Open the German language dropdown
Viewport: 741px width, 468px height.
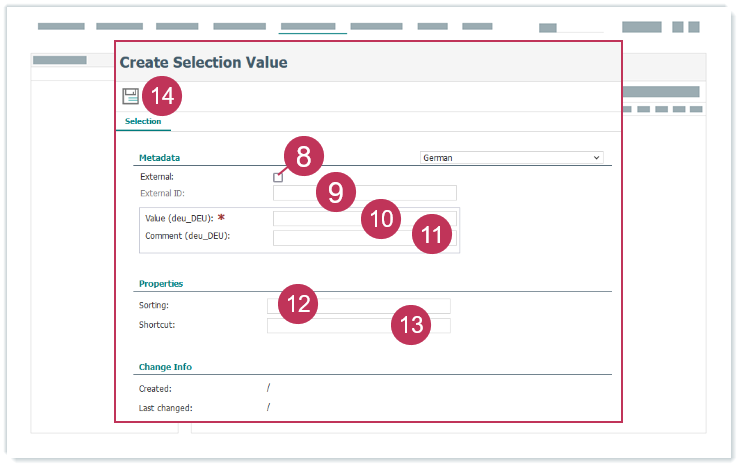coord(511,158)
